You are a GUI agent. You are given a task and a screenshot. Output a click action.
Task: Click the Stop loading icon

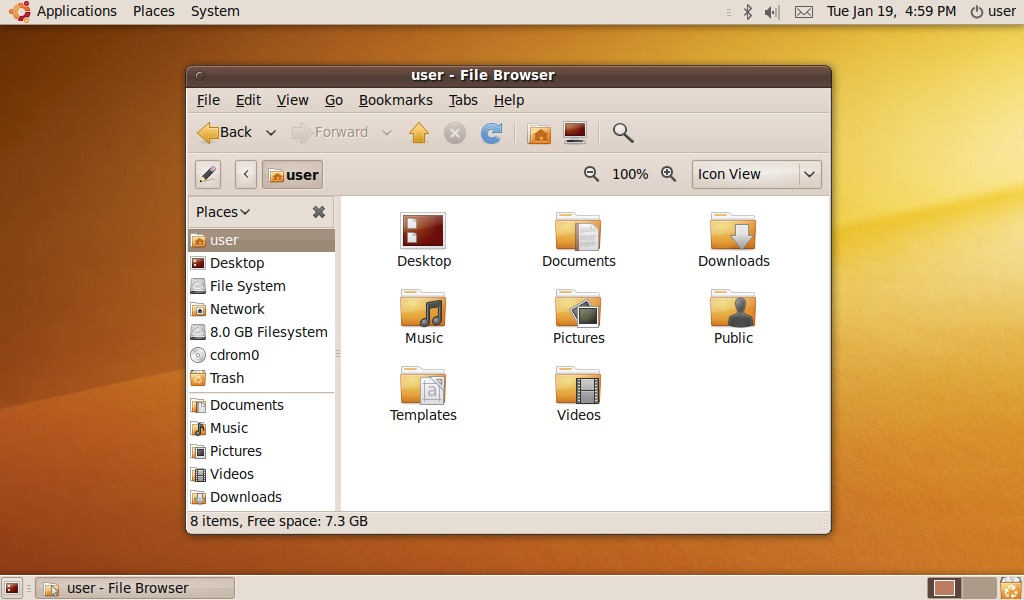coord(455,133)
